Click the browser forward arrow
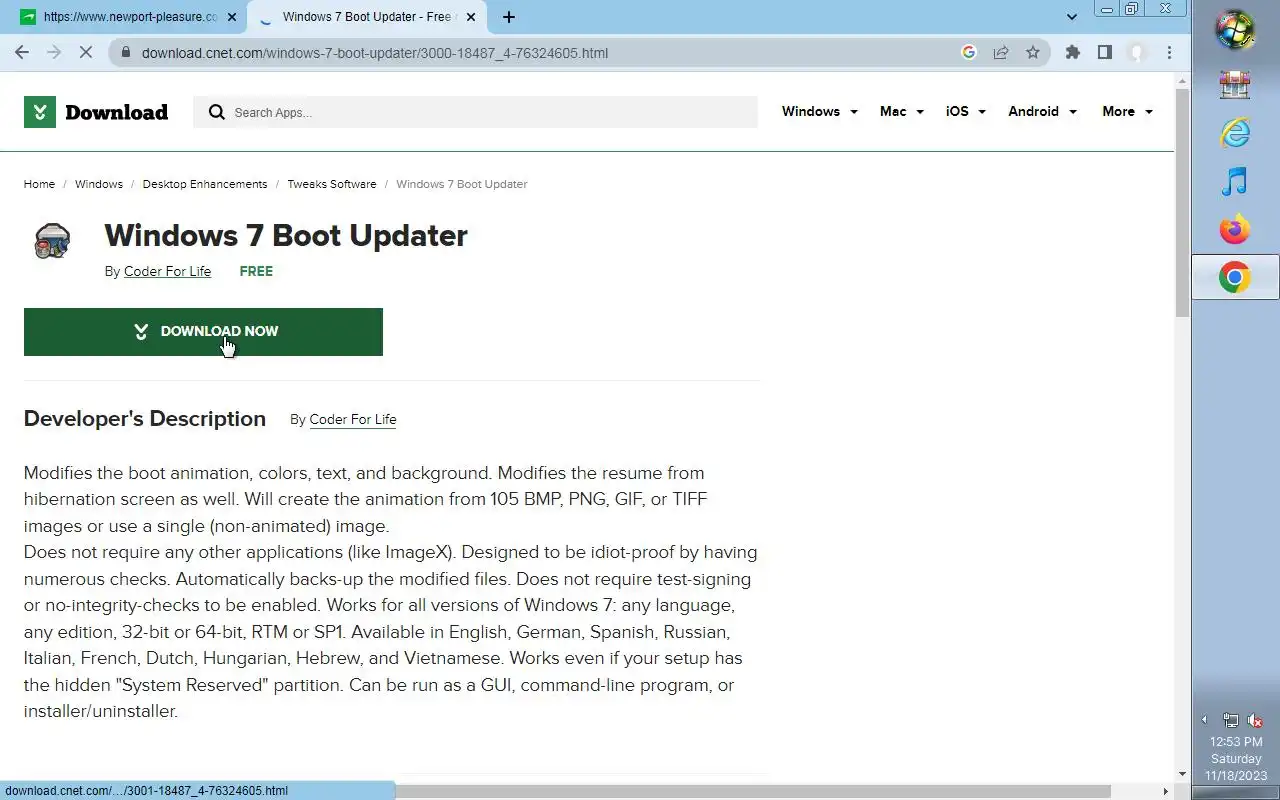 tap(54, 52)
